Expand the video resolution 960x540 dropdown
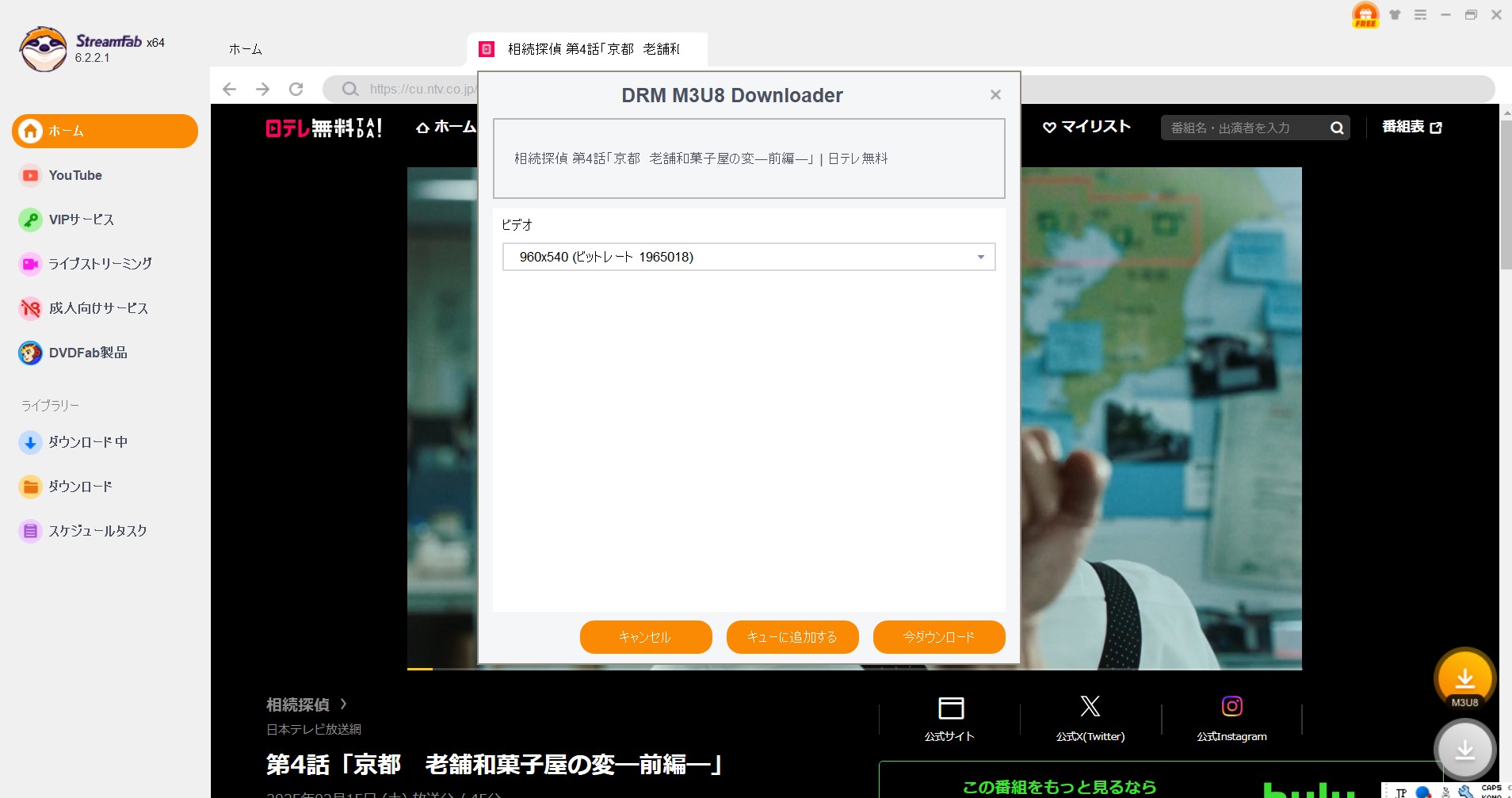The width and height of the screenshot is (1512, 798). (749, 257)
